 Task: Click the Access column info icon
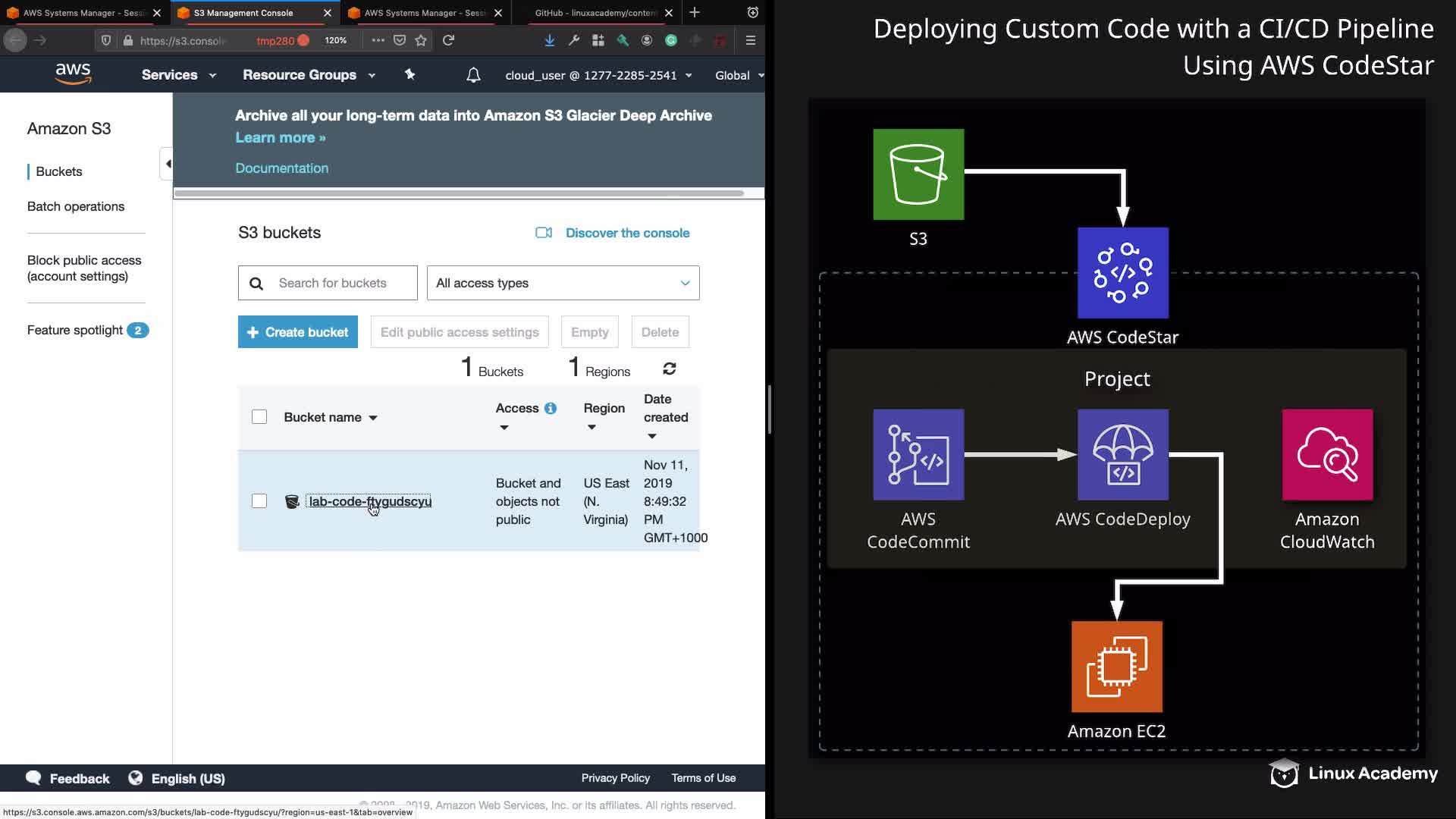tap(551, 408)
